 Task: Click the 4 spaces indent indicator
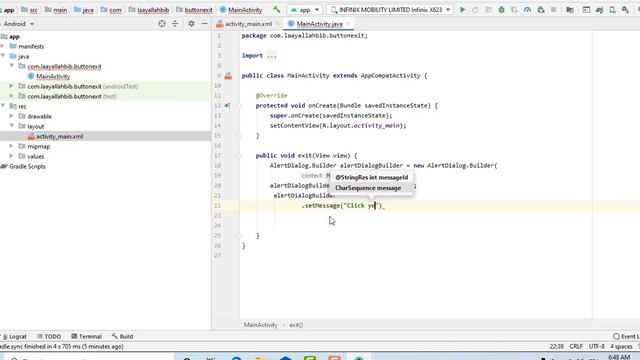[x=621, y=346]
